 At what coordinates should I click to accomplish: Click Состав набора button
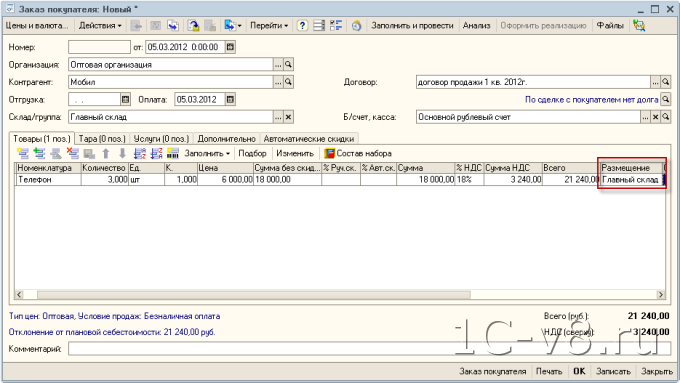[x=358, y=153]
